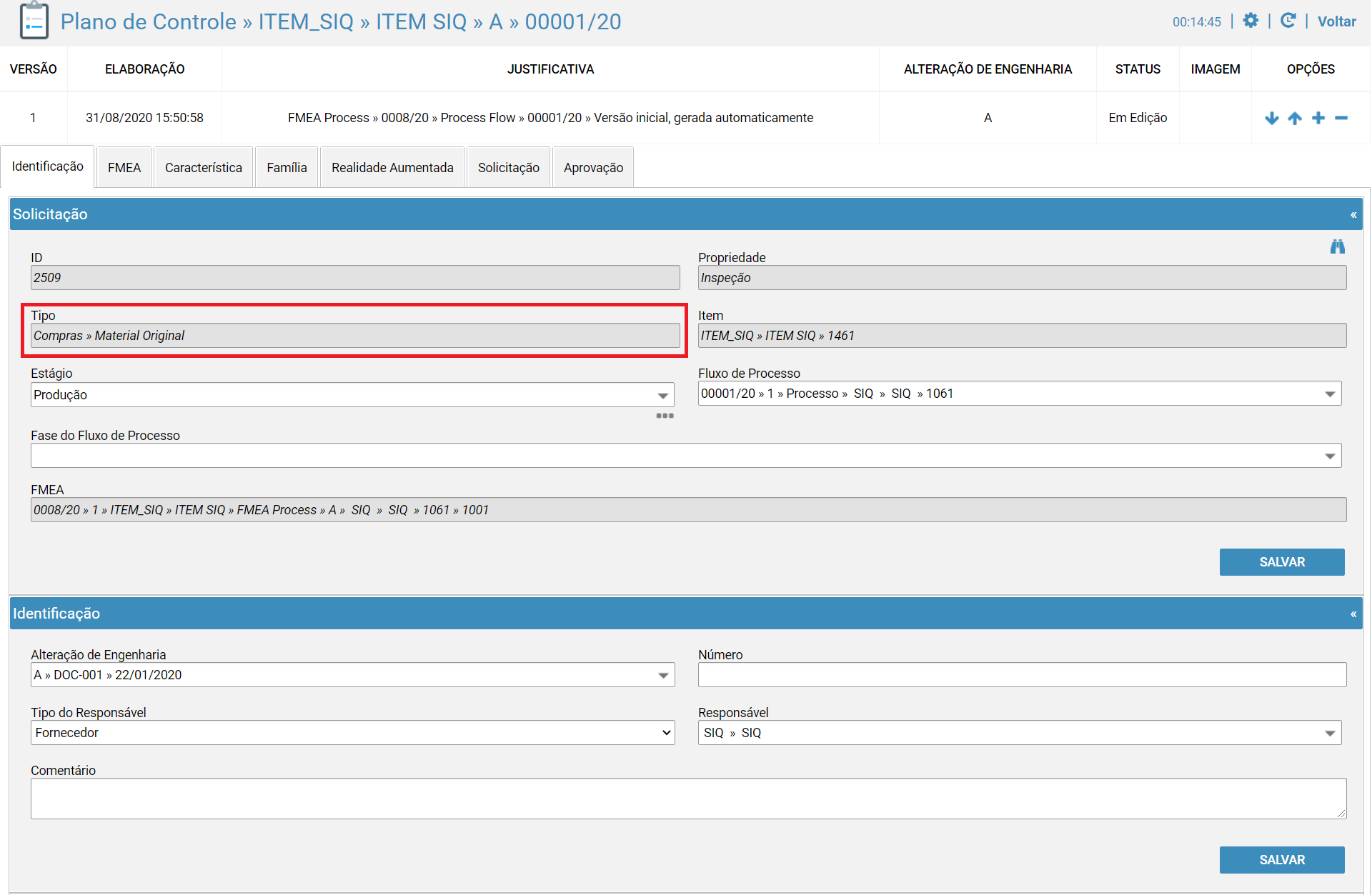Open the Alteração de Engenharia dropdown
Image resolution: width=1372 pixels, height=895 pixels.
pos(352,675)
